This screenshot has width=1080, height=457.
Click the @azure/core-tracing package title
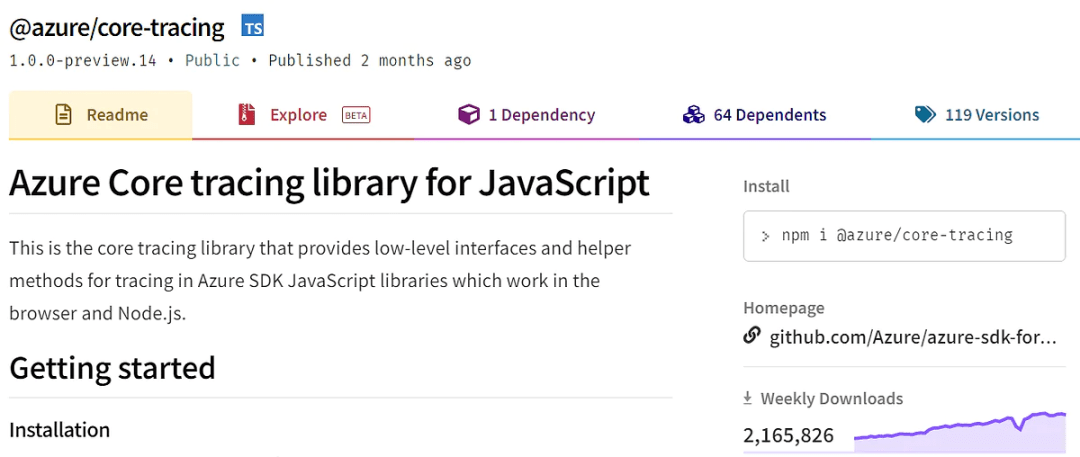tap(118, 27)
